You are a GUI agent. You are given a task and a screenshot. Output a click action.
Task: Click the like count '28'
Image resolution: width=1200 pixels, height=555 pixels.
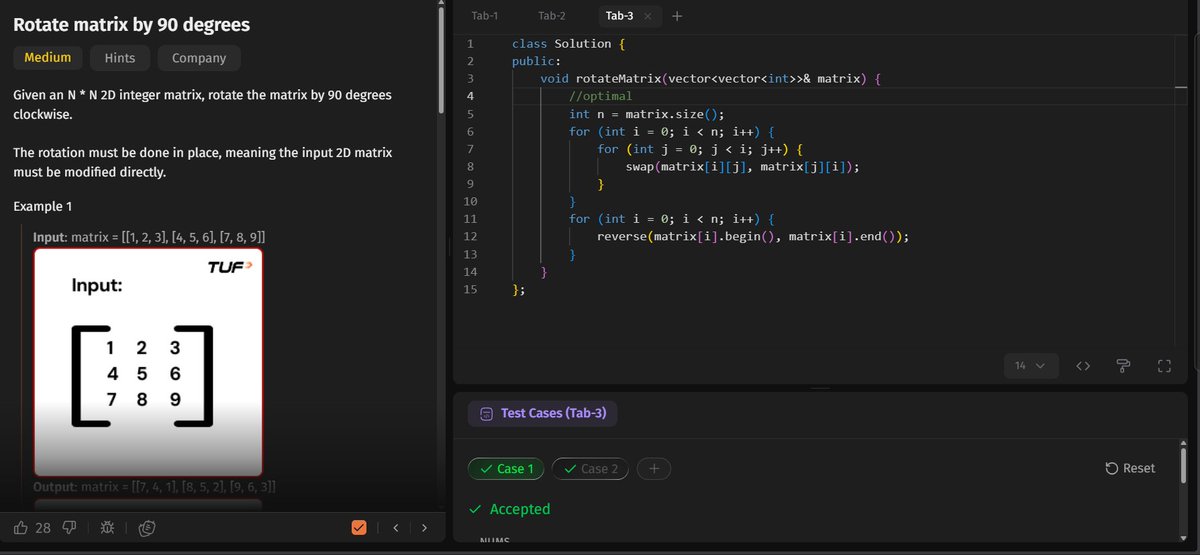[x=43, y=528]
